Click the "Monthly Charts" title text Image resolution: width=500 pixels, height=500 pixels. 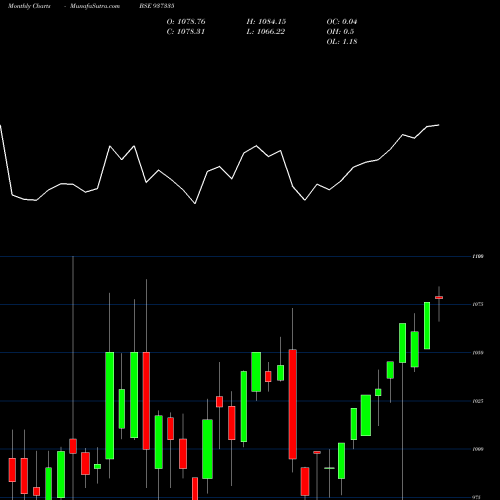[x=29, y=6]
